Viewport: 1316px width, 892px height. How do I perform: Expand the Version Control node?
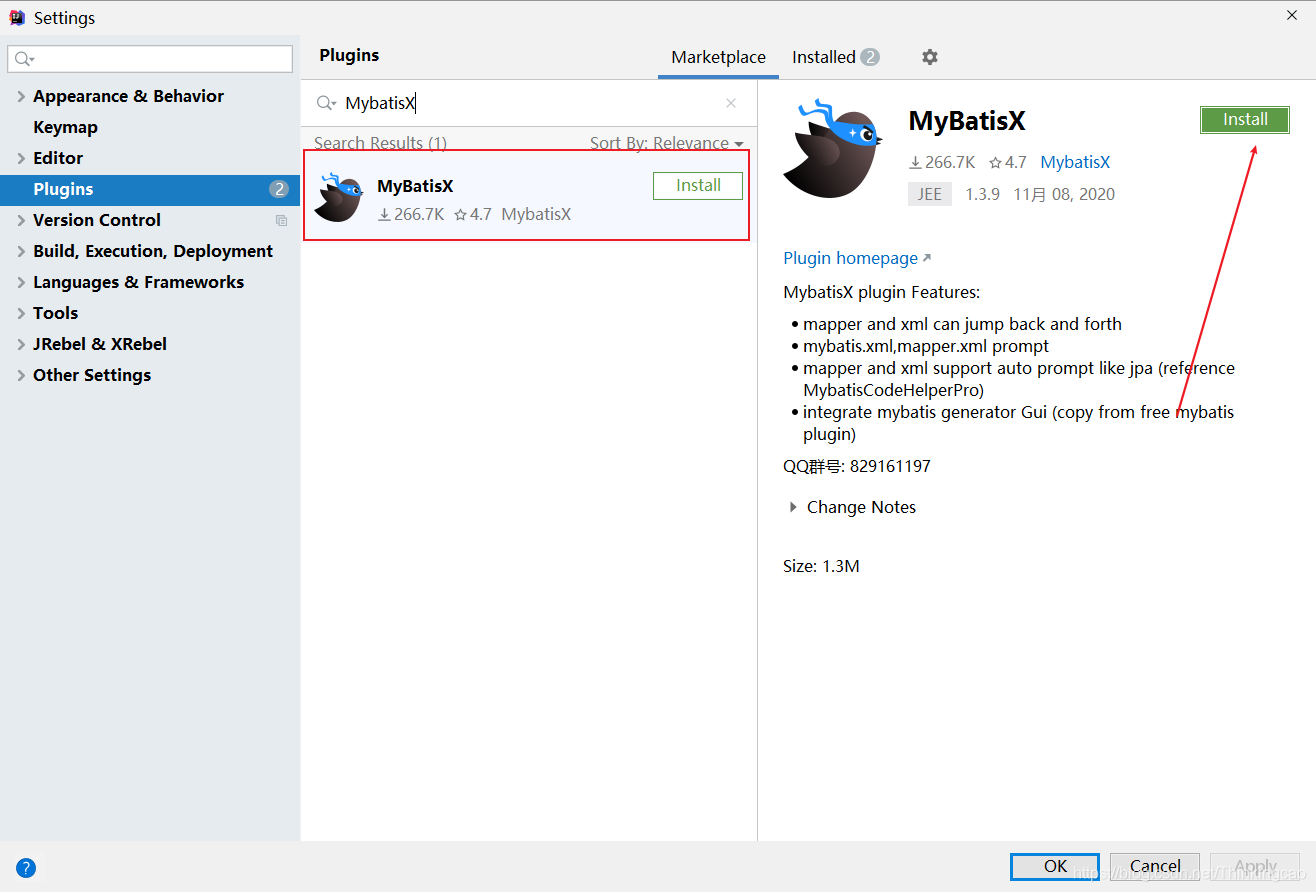[x=21, y=220]
